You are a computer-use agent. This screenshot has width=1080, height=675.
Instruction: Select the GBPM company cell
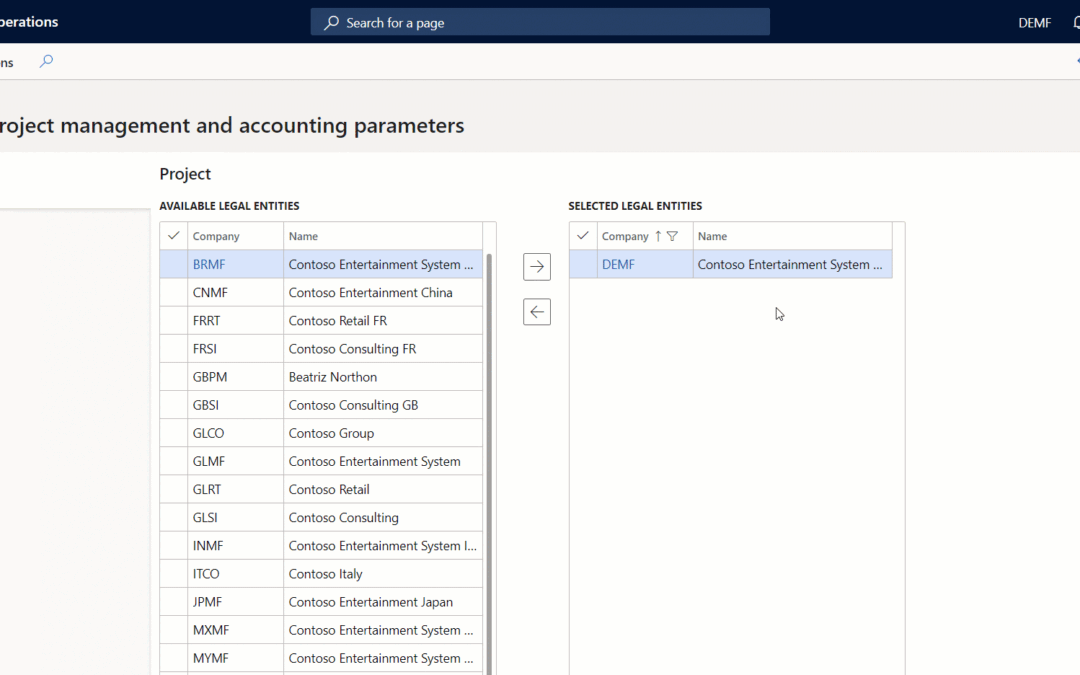point(235,377)
